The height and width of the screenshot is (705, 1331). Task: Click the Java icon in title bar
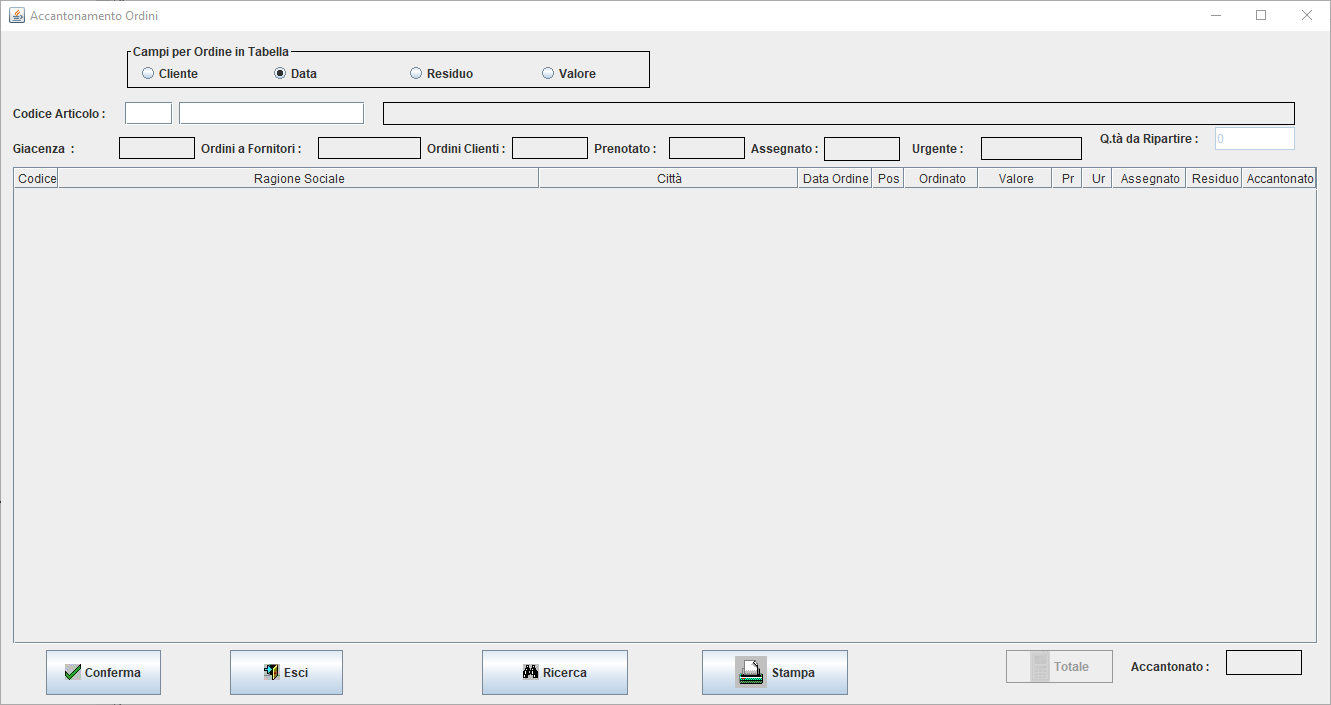(16, 16)
